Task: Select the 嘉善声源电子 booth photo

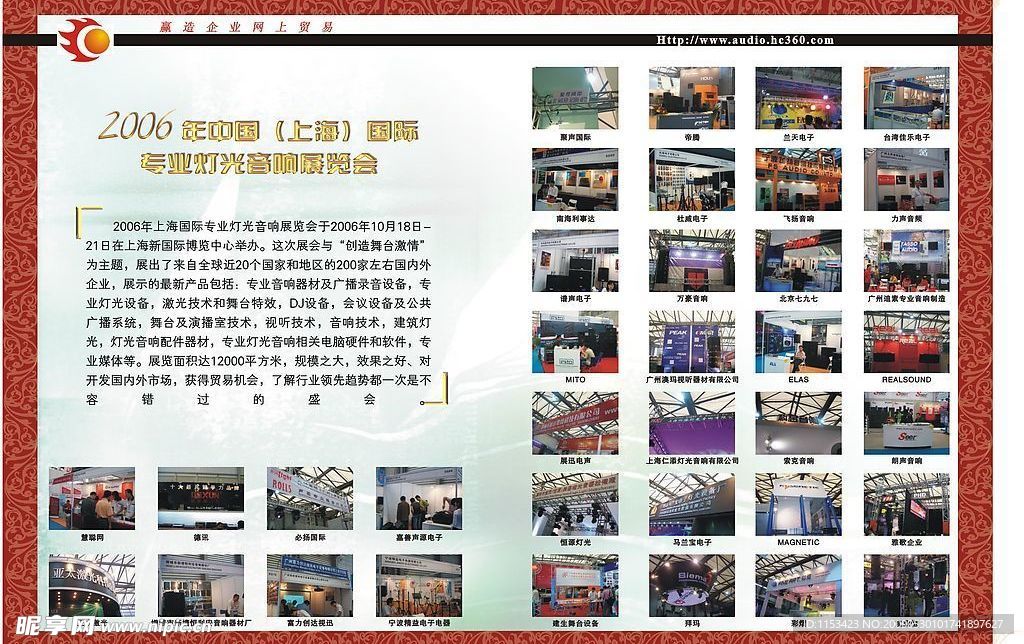Action: click(x=419, y=498)
